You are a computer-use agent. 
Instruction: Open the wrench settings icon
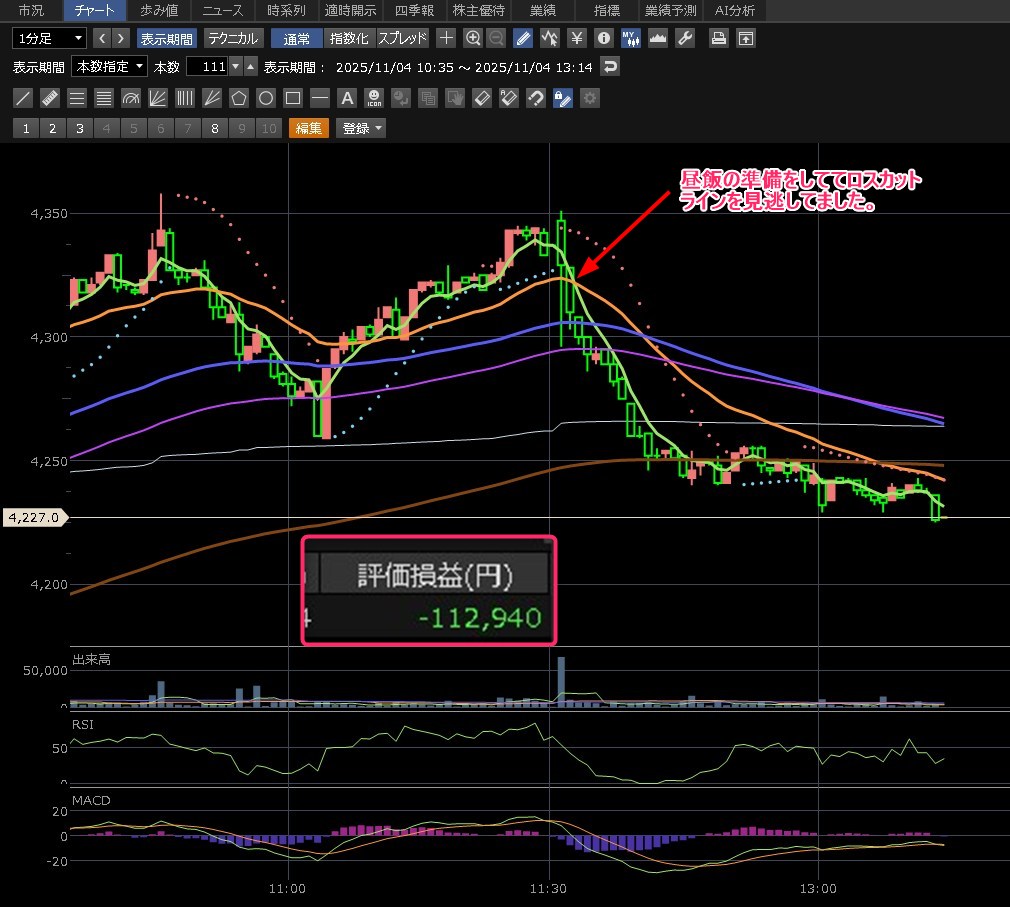685,39
